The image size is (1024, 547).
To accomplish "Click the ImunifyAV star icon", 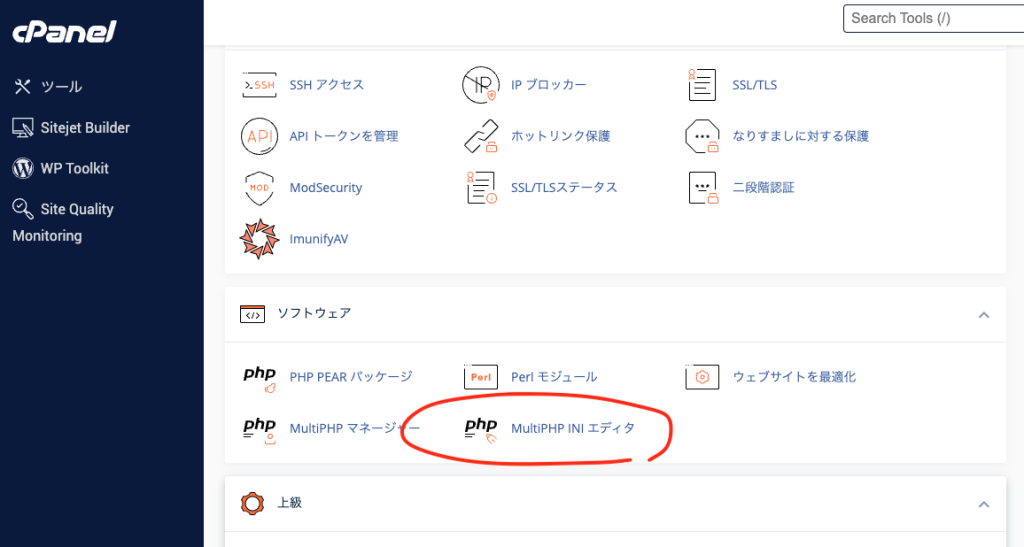I will coord(259,239).
